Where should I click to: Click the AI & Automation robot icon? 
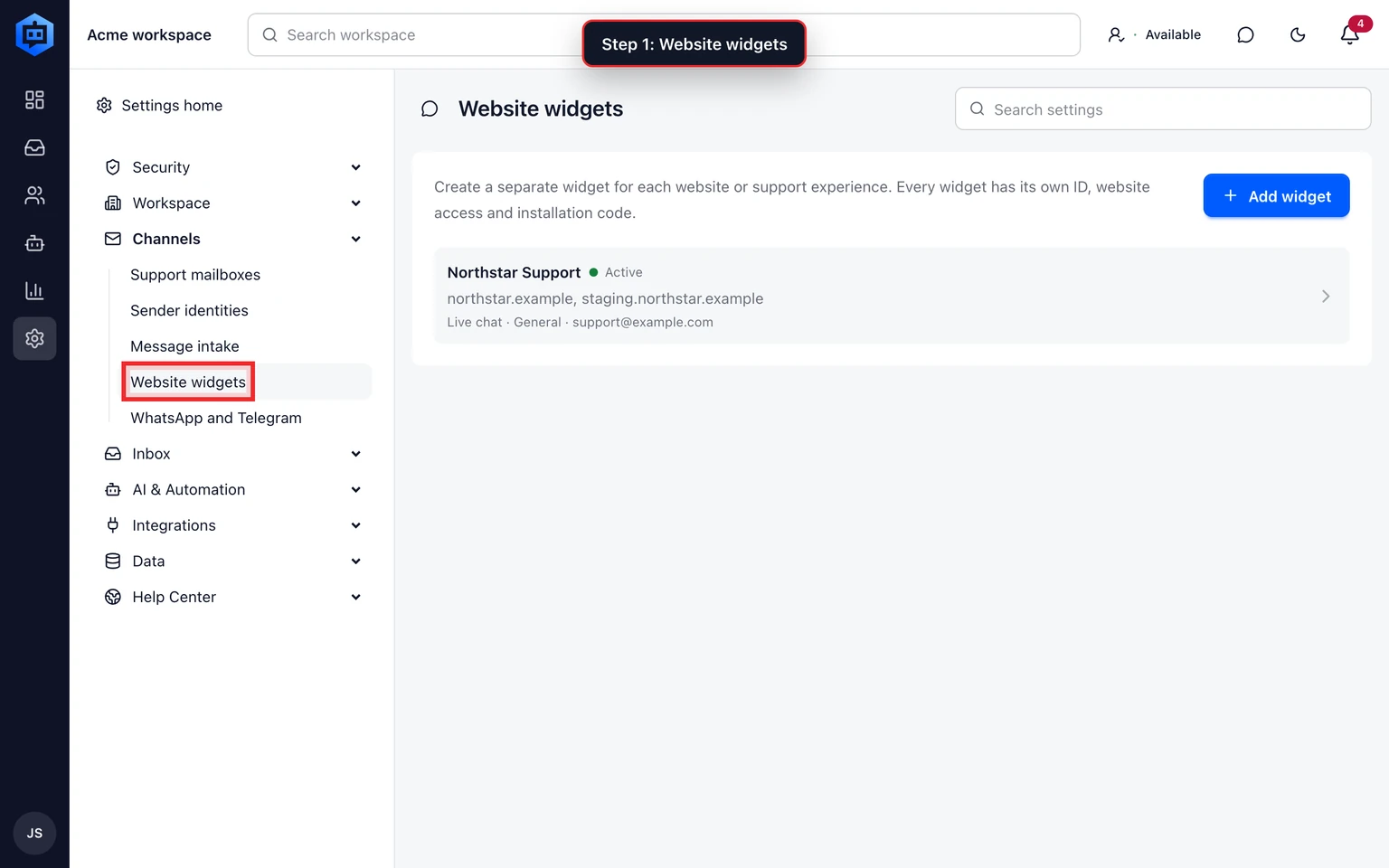(x=113, y=490)
